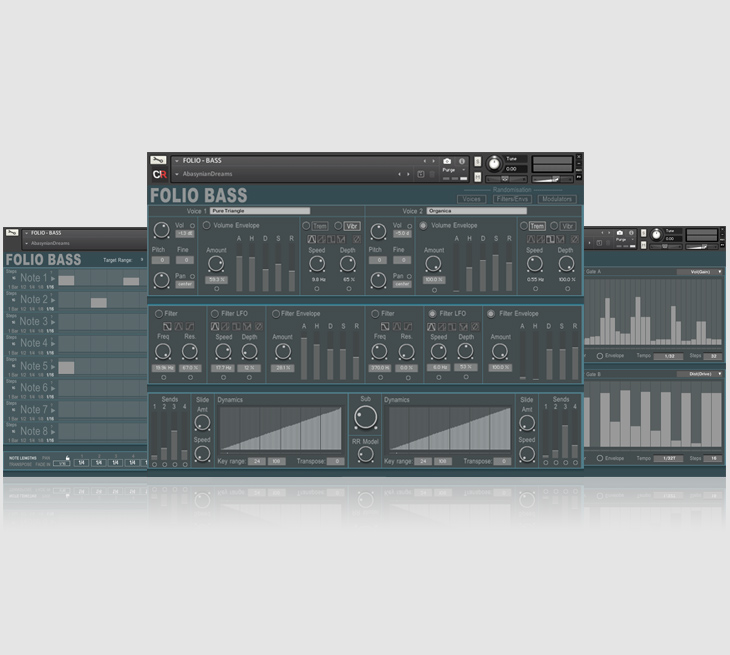The image size is (730, 655).
Task: Click the camera snapshot icon in the center header
Action: point(447,161)
